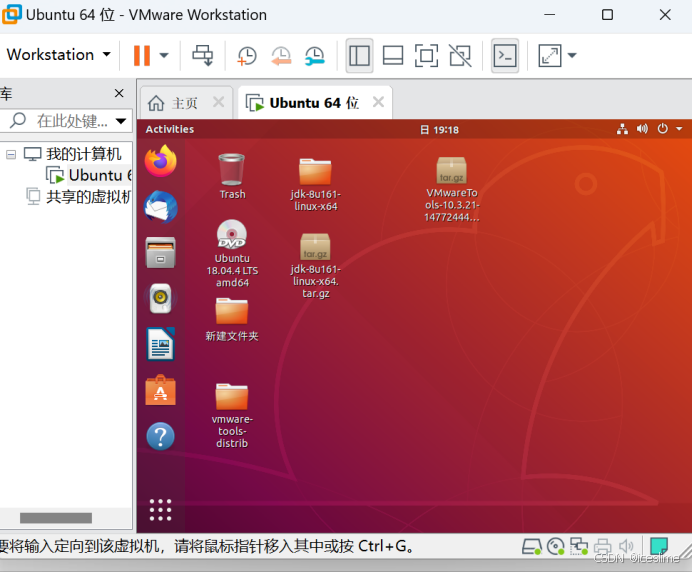This screenshot has width=693, height=572.
Task: Select the jdk-8u161-linux-x64 folder
Action: pyautogui.click(x=316, y=184)
